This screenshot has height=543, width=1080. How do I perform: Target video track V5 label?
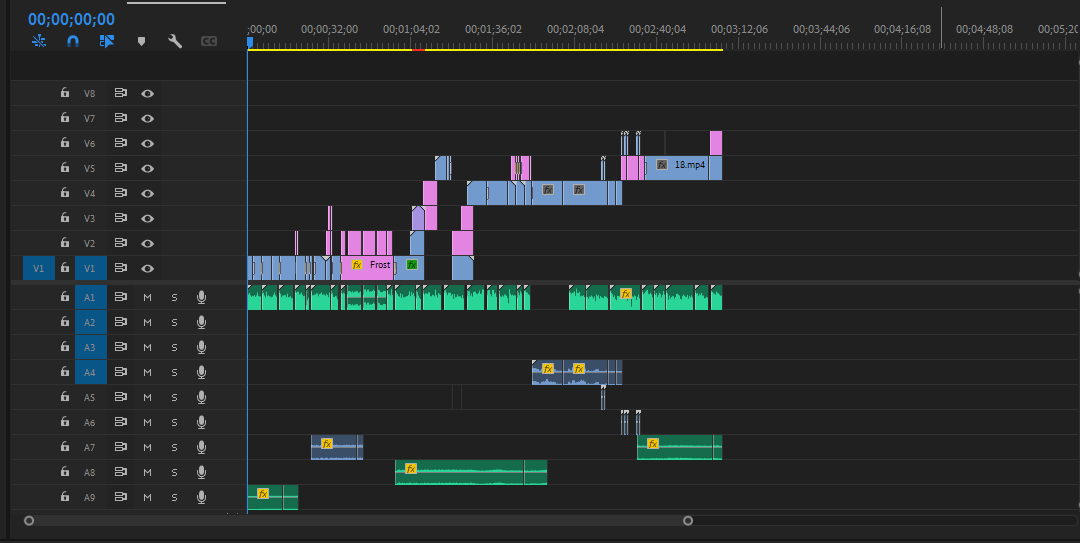point(90,168)
